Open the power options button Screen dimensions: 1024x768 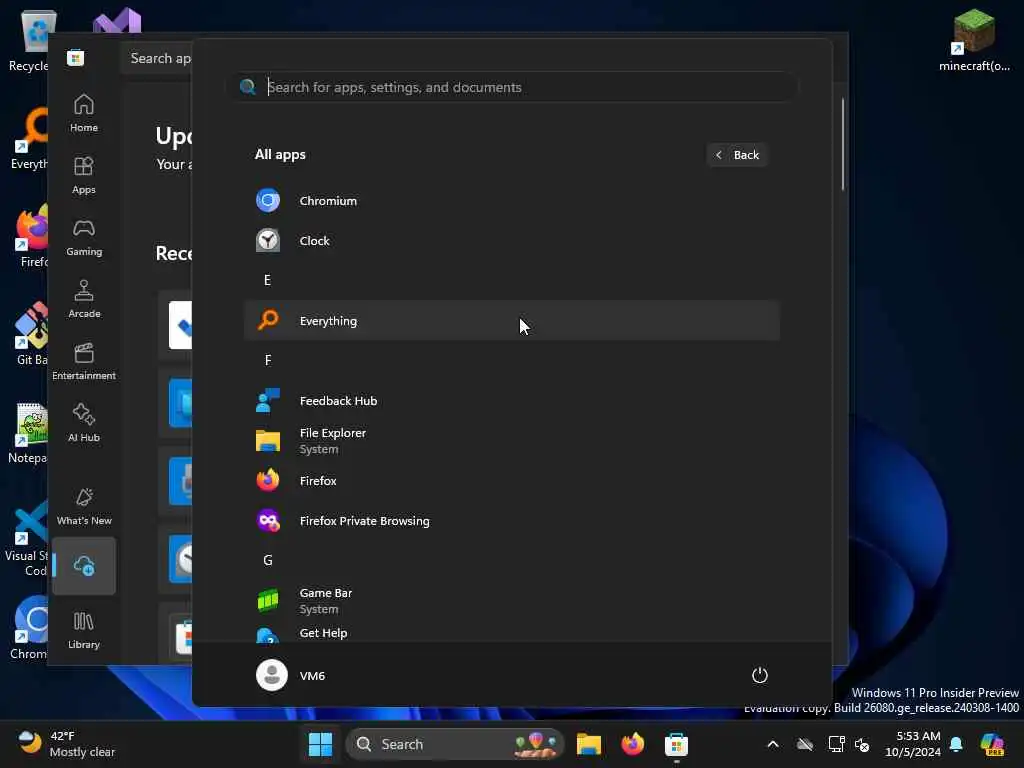pyautogui.click(x=760, y=675)
